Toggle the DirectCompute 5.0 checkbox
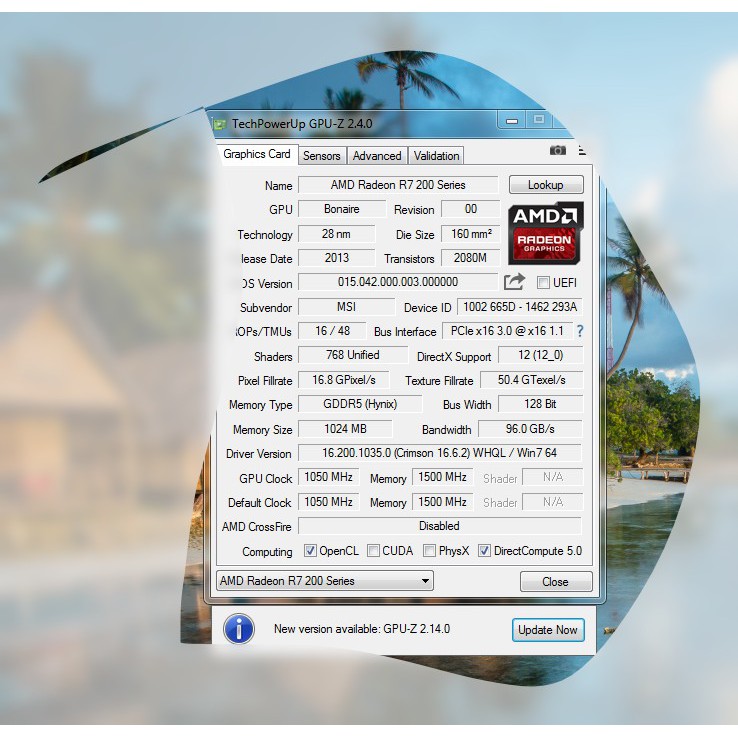This screenshot has width=738, height=738. tap(485, 551)
